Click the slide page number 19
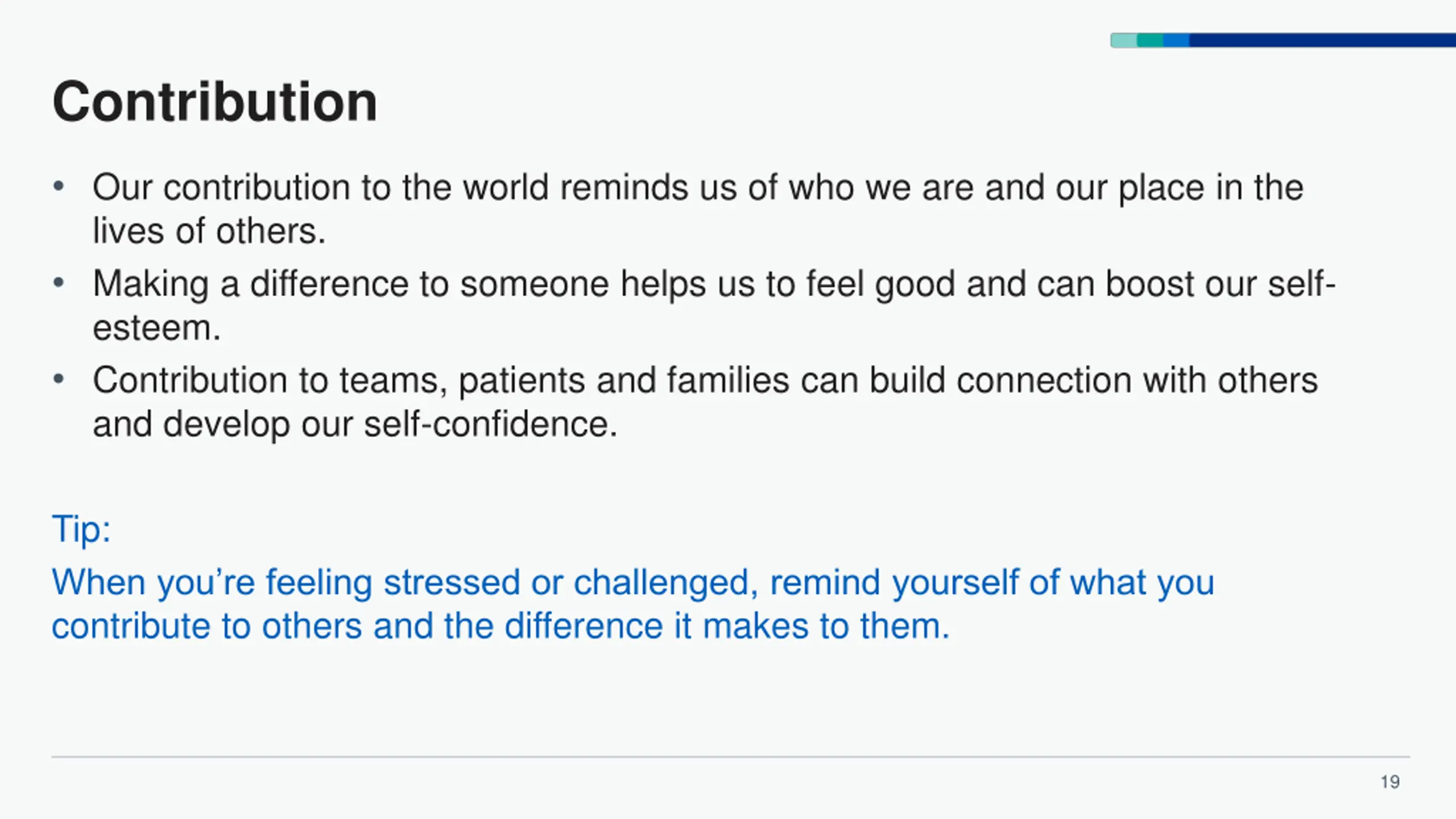The image size is (1456, 819). [1390, 782]
